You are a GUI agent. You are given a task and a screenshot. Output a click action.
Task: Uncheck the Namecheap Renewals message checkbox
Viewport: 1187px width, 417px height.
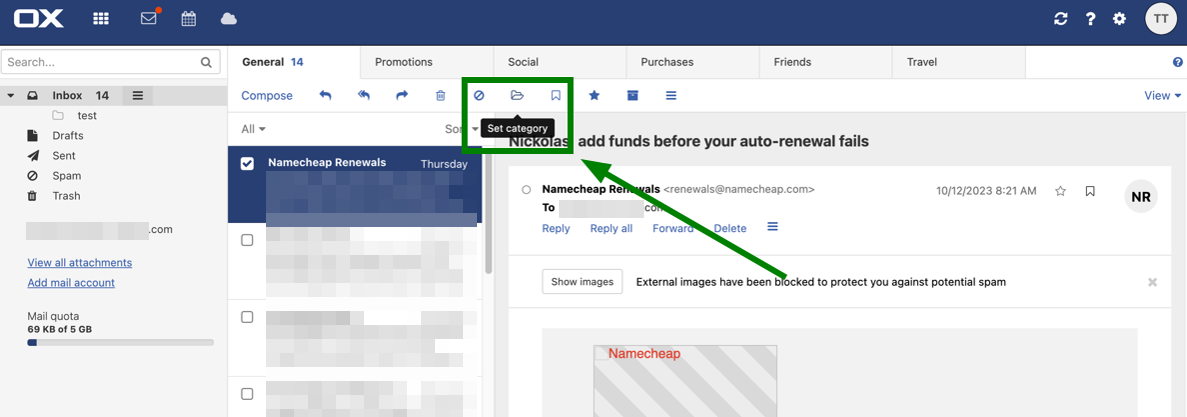tap(247, 163)
